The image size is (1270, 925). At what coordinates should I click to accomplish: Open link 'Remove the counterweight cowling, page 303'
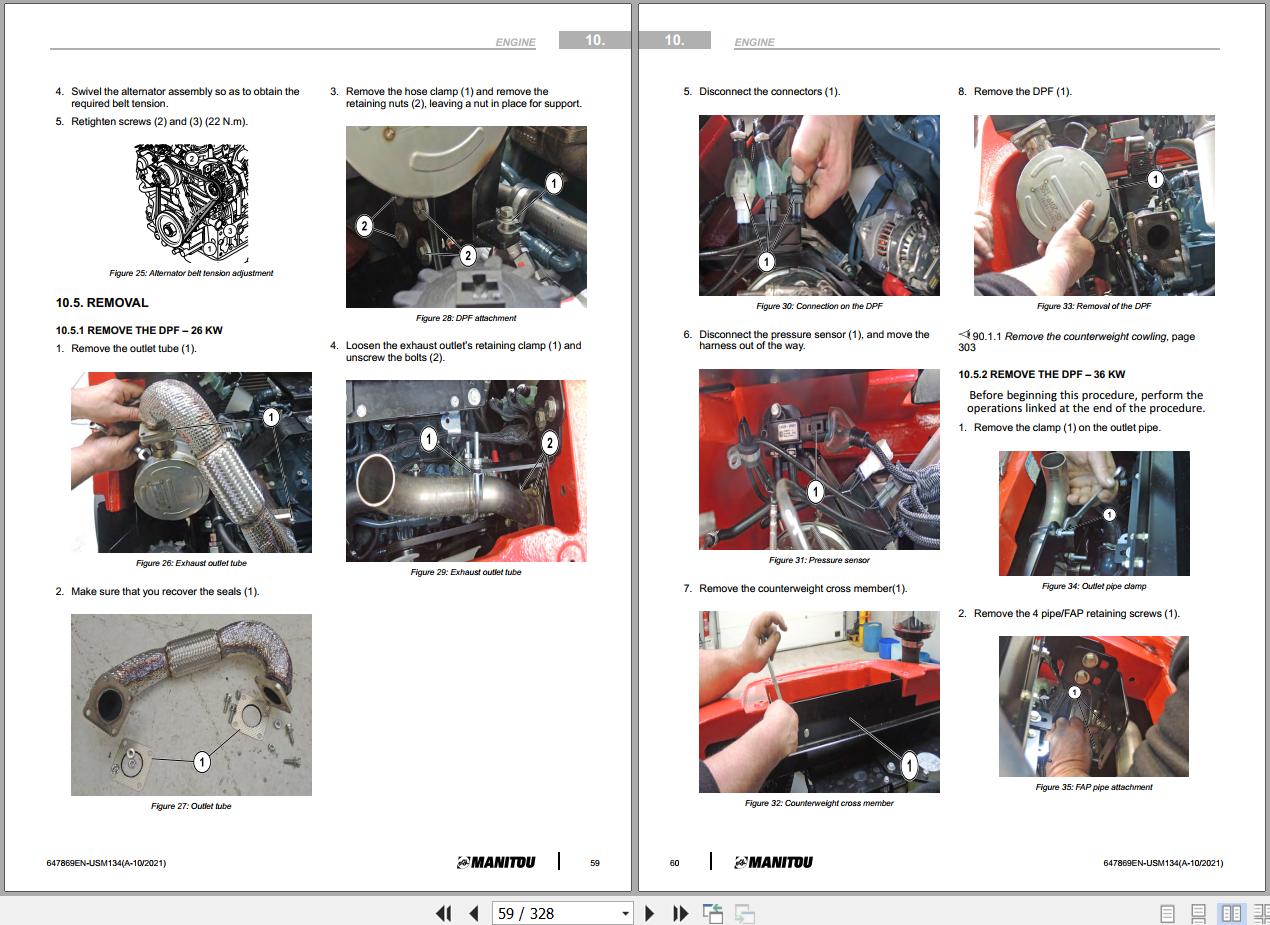[1077, 342]
